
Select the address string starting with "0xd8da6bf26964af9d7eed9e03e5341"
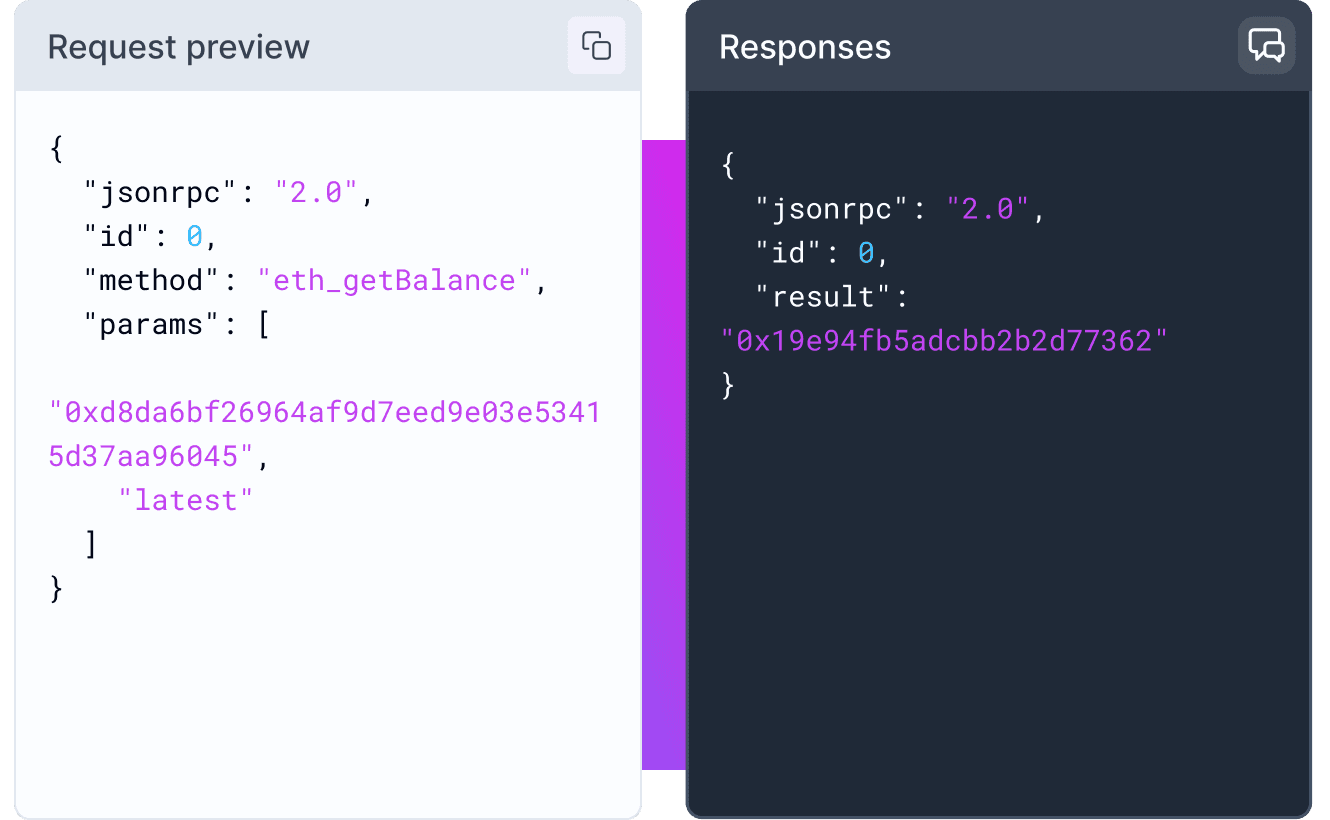325,434
